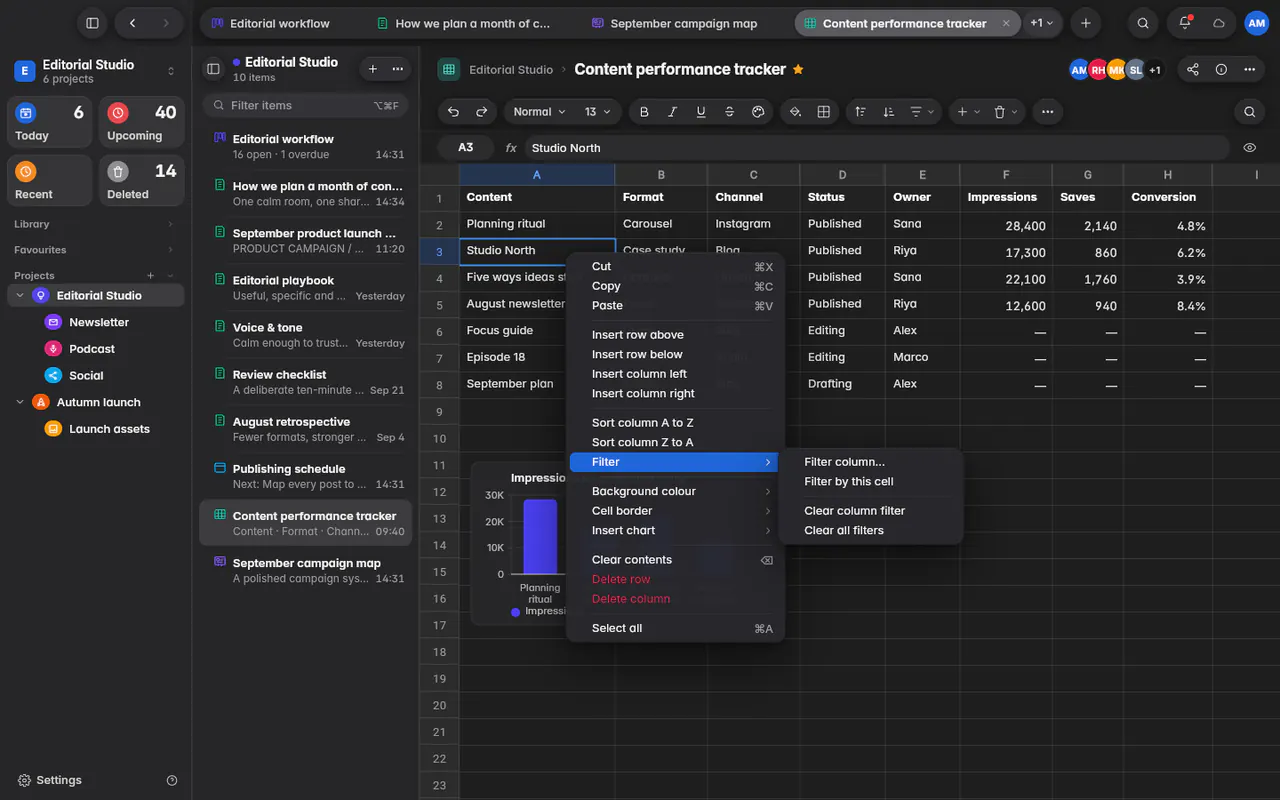Open global search magnifier in top bar
Screen dimensions: 1280x800
(x=1143, y=23)
